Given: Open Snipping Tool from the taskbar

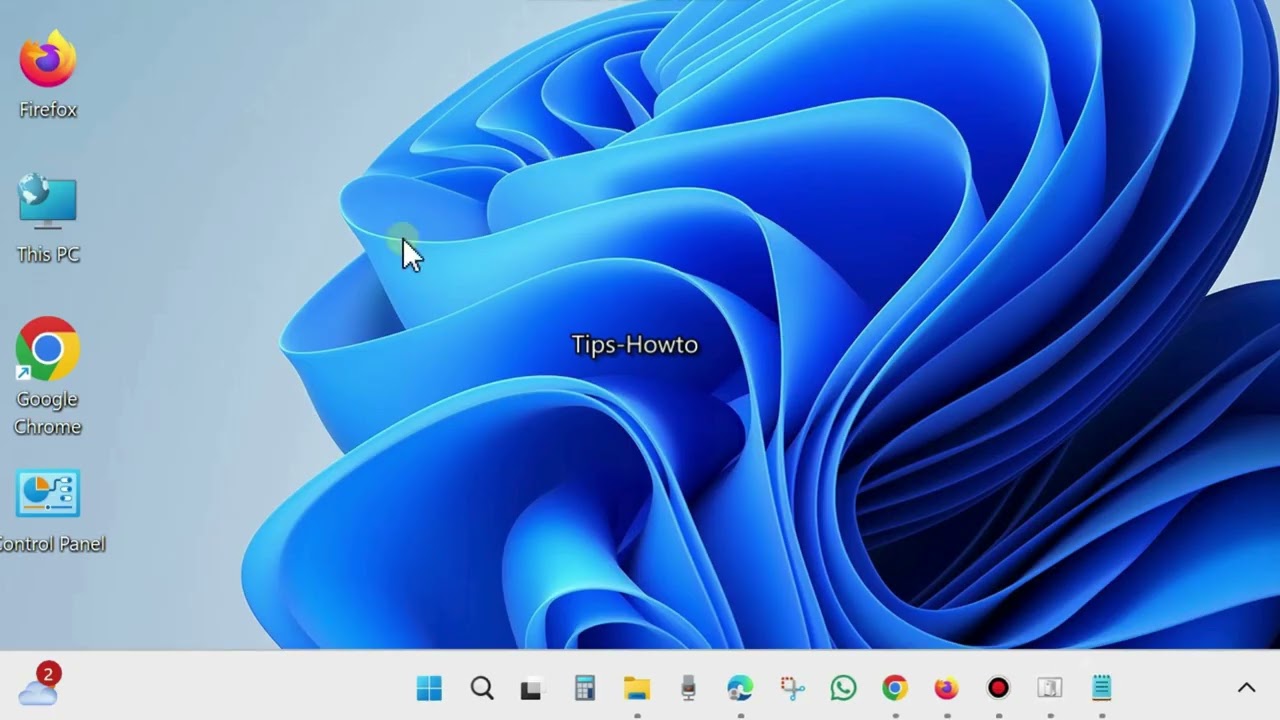Looking at the screenshot, I should pyautogui.click(x=792, y=688).
